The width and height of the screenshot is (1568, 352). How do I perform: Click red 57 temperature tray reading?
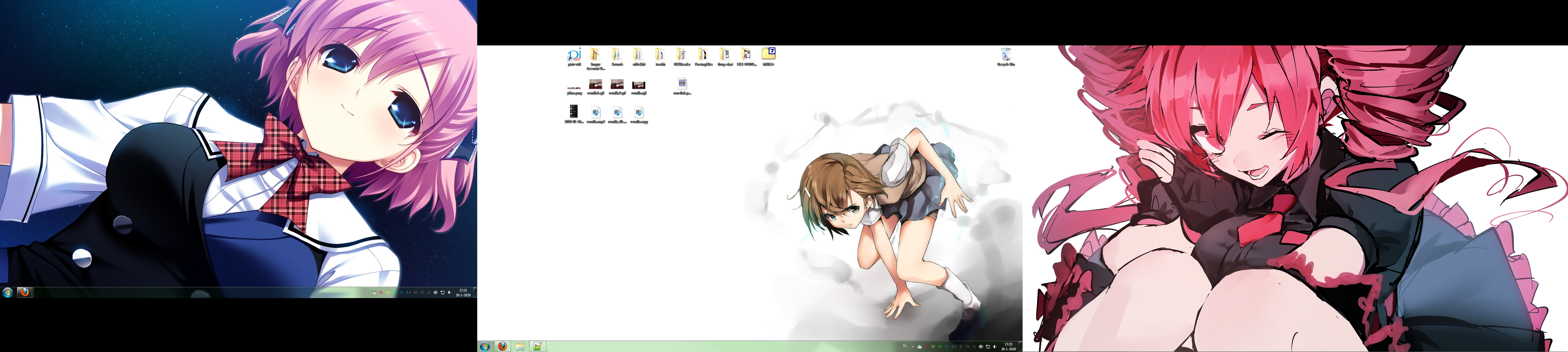[x=926, y=347]
